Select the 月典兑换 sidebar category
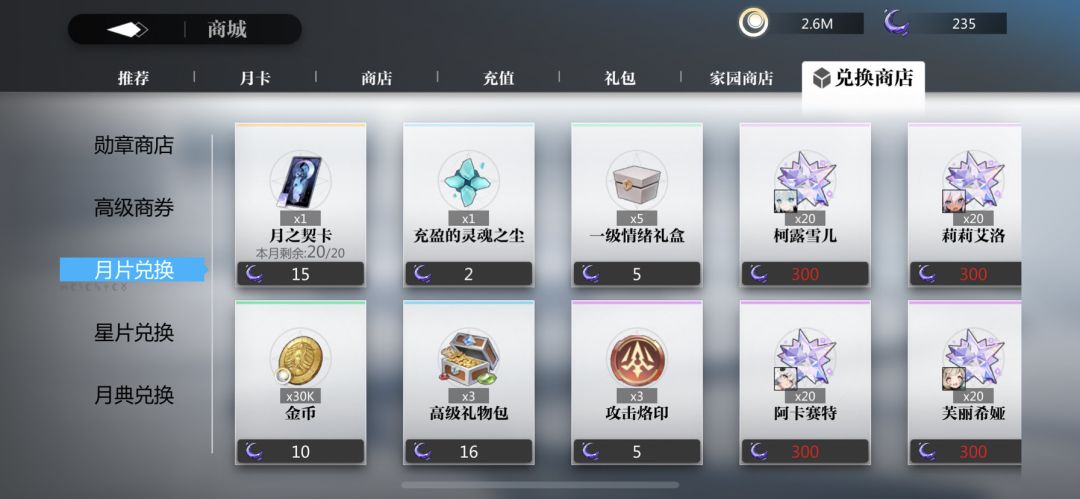Image resolution: width=1080 pixels, height=499 pixels. click(134, 396)
